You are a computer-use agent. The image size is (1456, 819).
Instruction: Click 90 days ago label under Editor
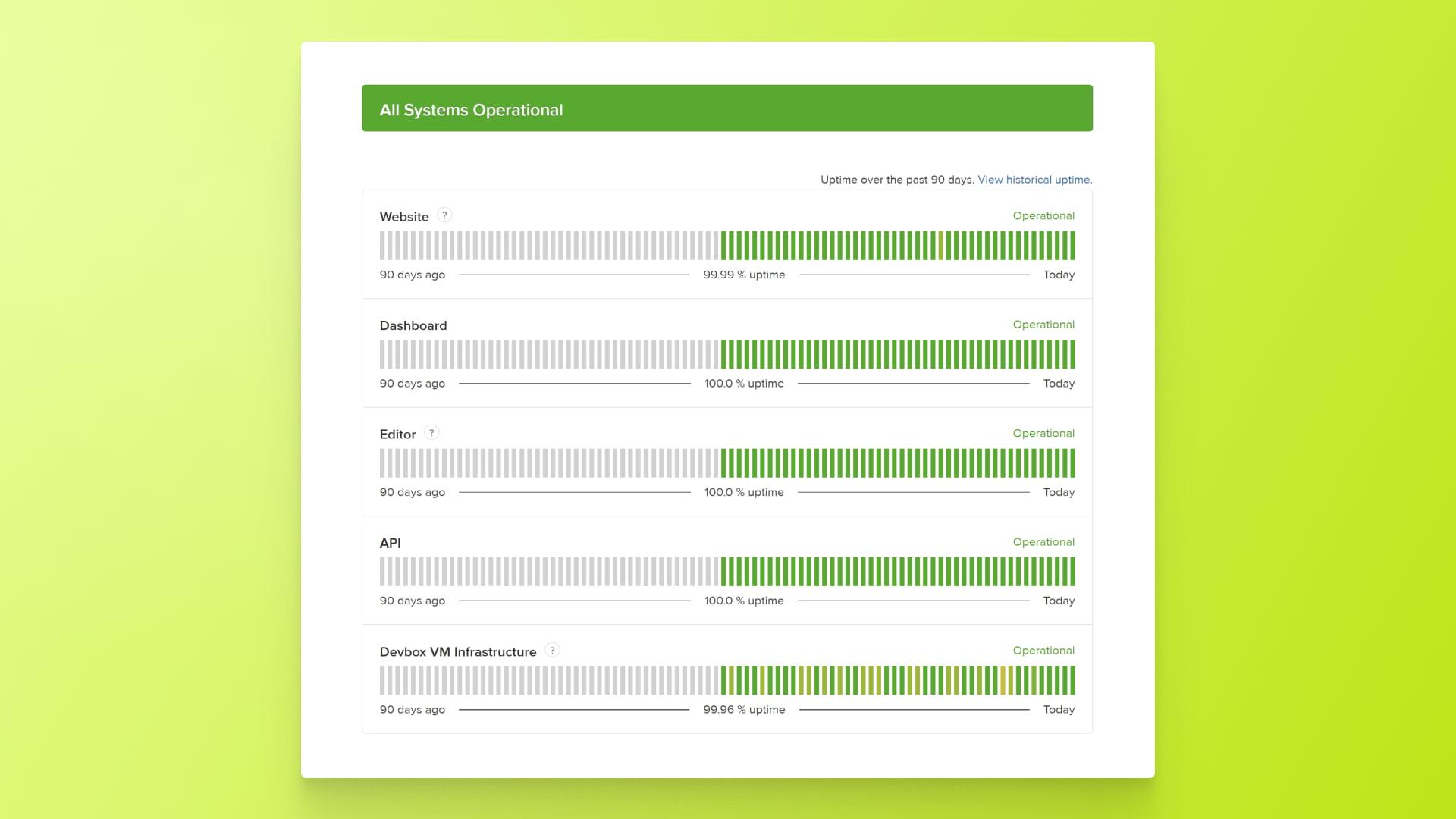[x=413, y=491]
